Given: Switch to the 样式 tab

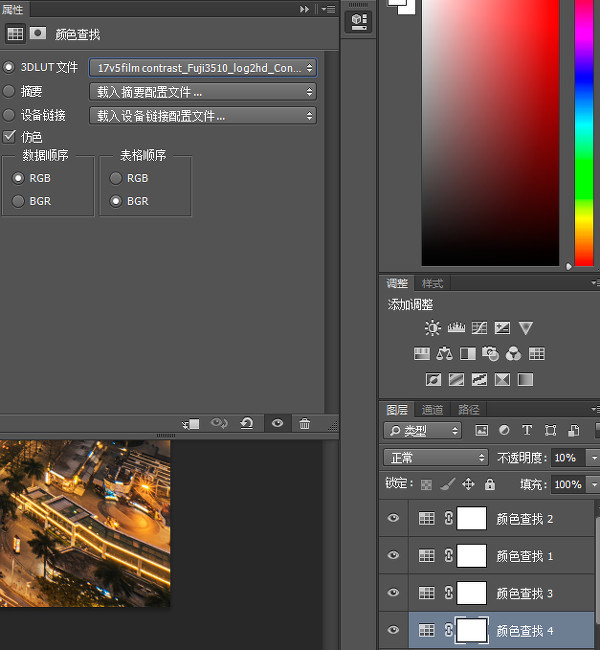Looking at the screenshot, I should (432, 284).
